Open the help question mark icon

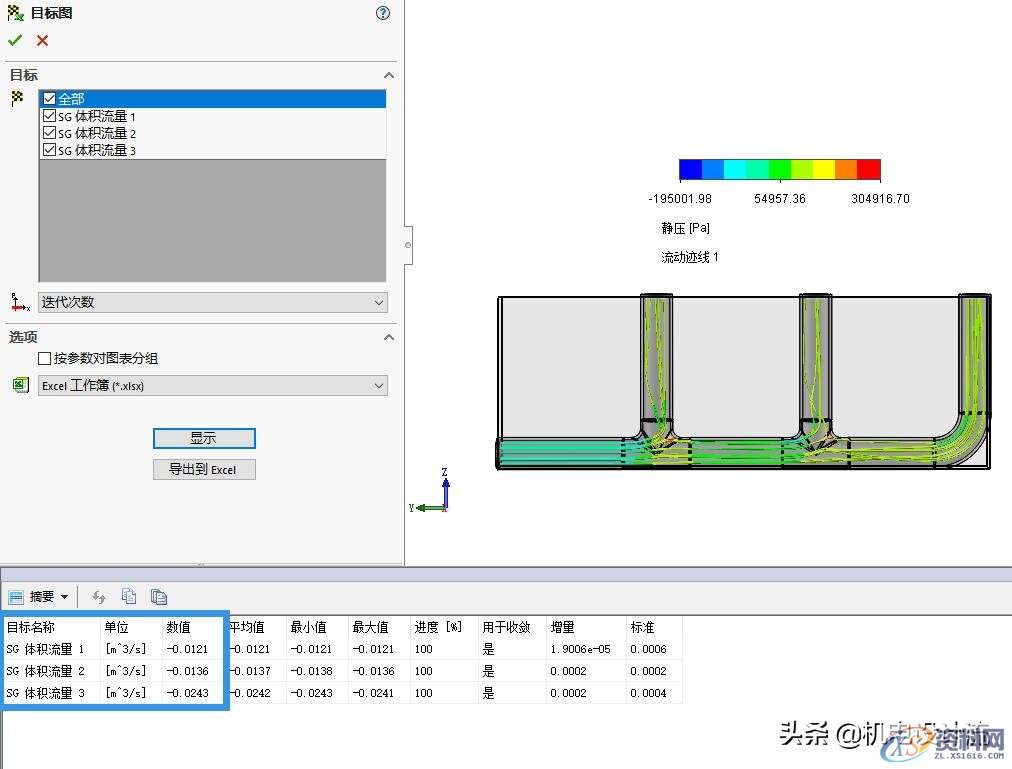coord(382,13)
